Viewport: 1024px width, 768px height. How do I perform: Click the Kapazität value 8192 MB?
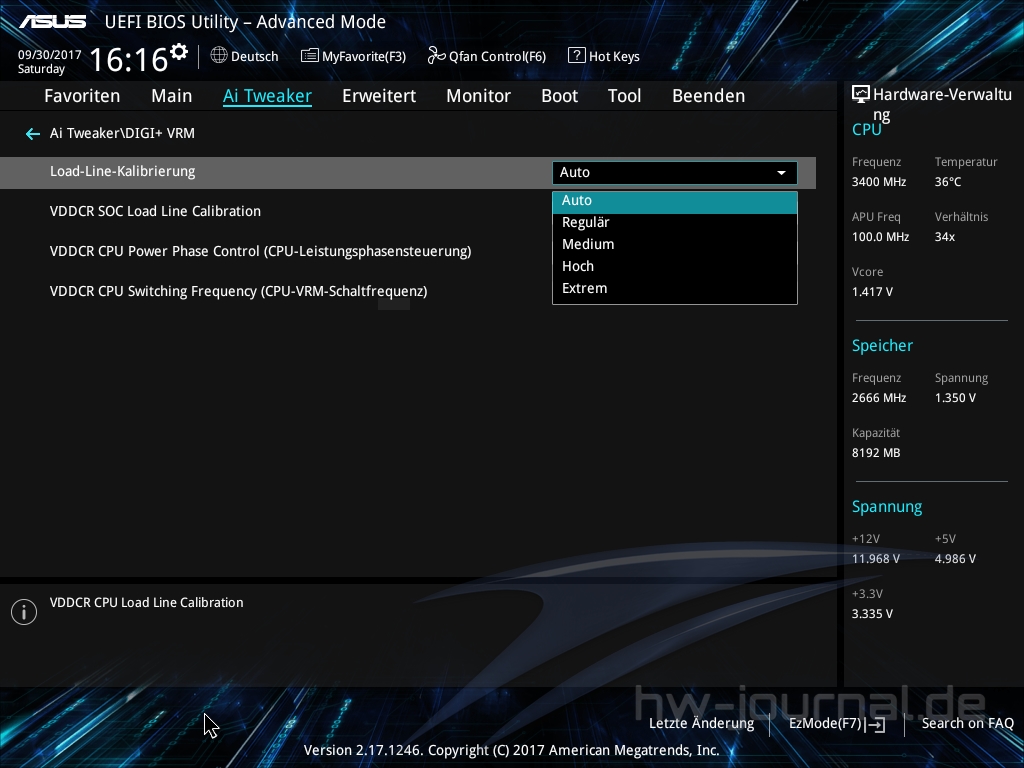pyautogui.click(x=876, y=453)
